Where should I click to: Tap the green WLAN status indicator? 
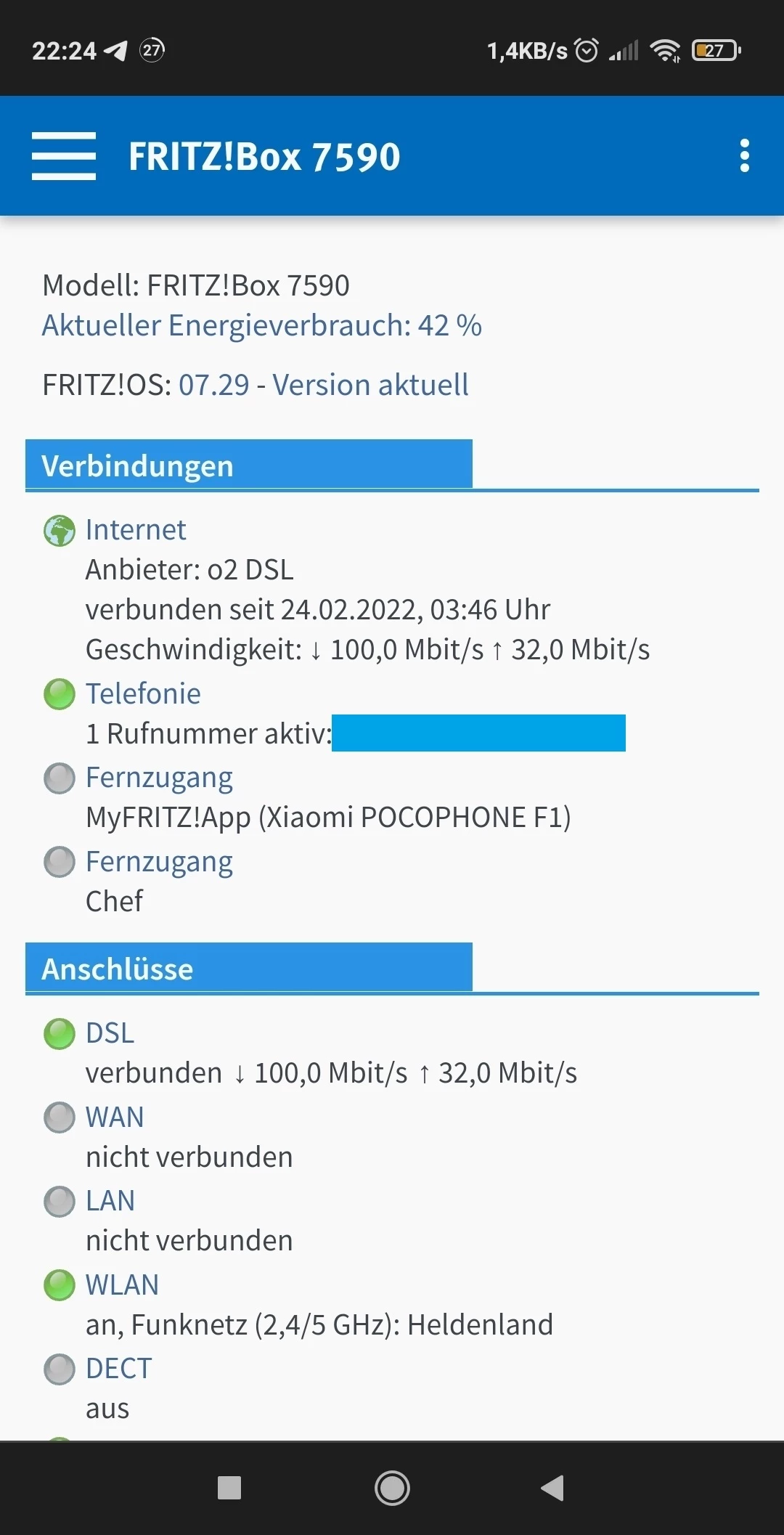[x=60, y=1285]
